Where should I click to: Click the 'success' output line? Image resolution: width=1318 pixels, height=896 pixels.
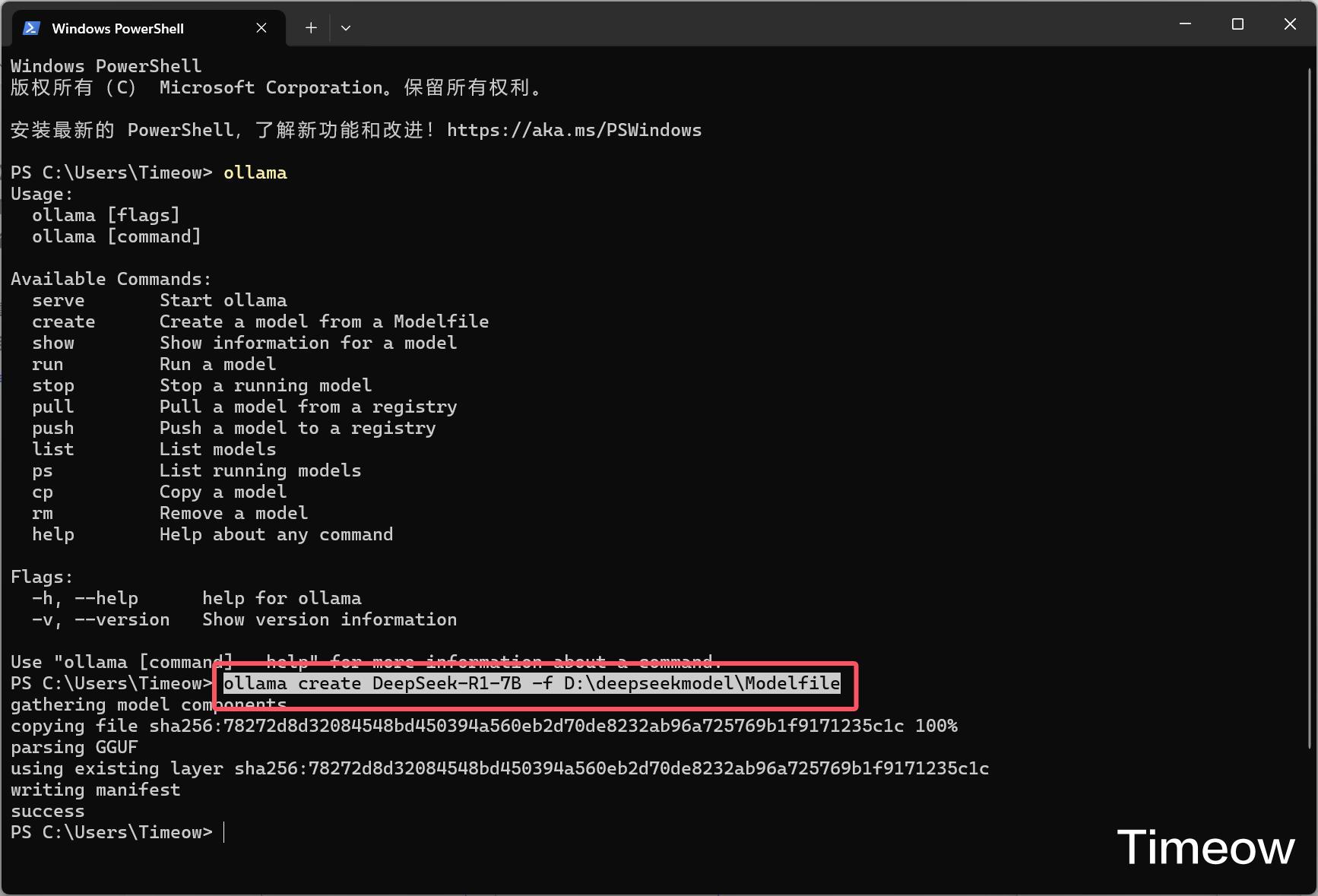pos(48,811)
